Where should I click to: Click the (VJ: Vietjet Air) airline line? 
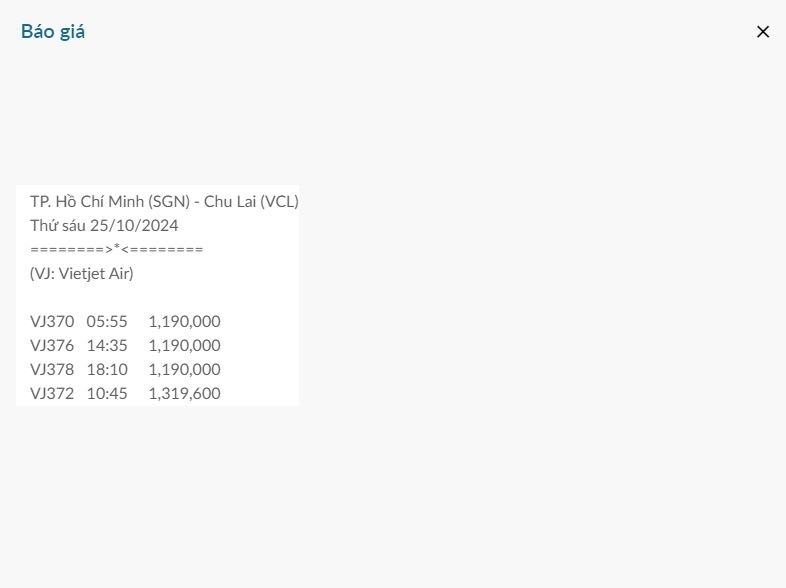coord(81,273)
